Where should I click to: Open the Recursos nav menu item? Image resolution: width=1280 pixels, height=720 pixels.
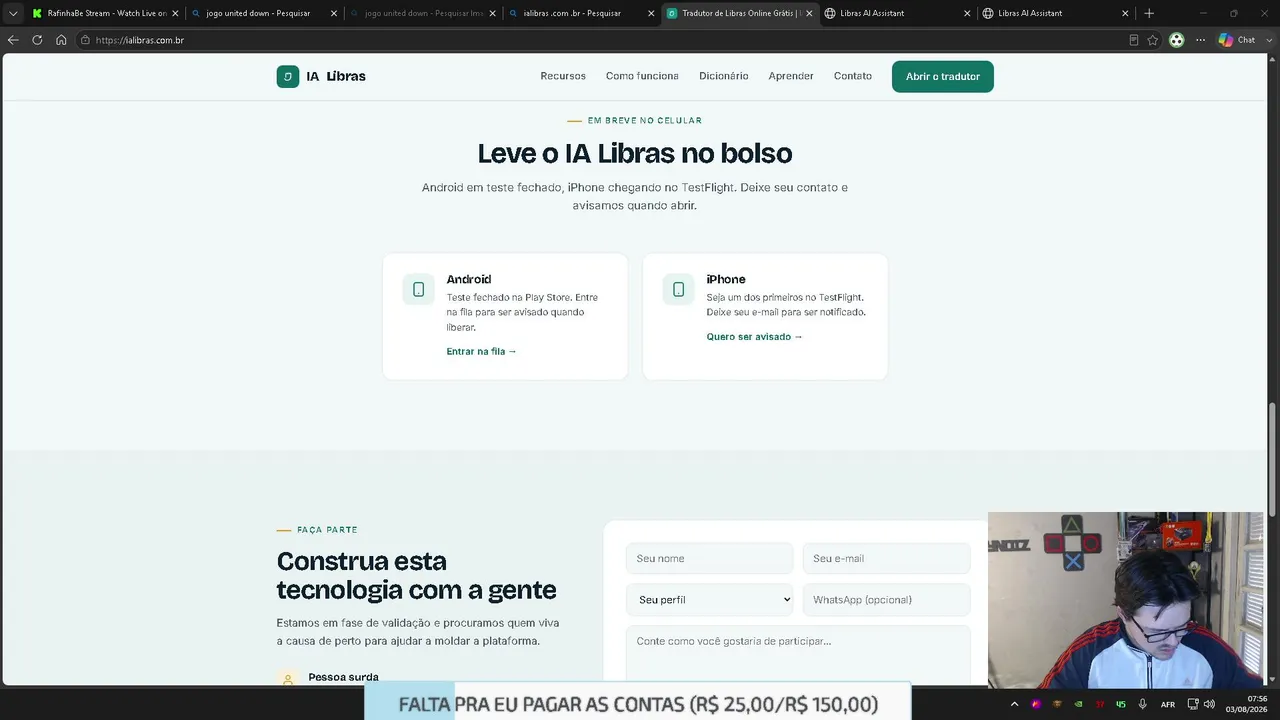[563, 76]
